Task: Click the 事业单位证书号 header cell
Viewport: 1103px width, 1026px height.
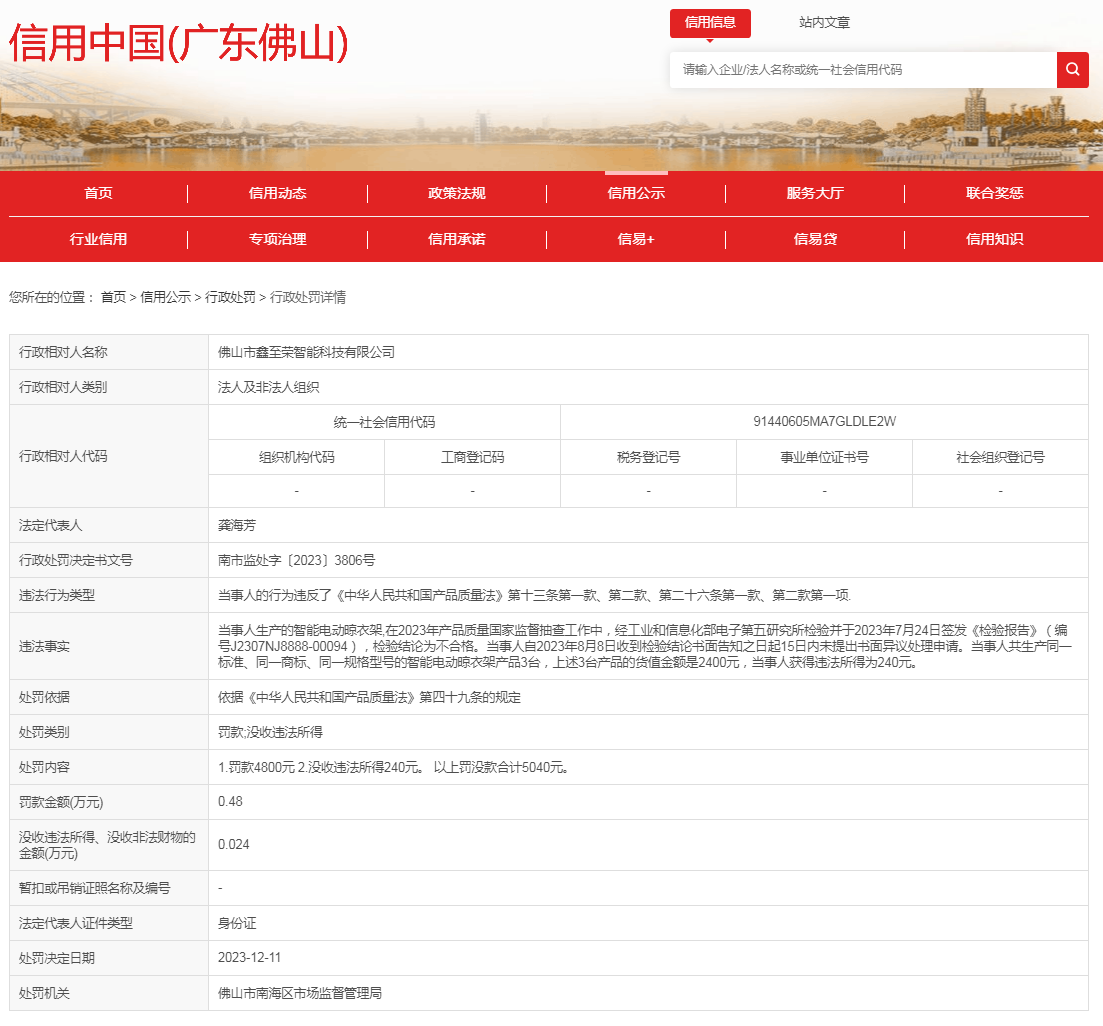Action: (824, 457)
